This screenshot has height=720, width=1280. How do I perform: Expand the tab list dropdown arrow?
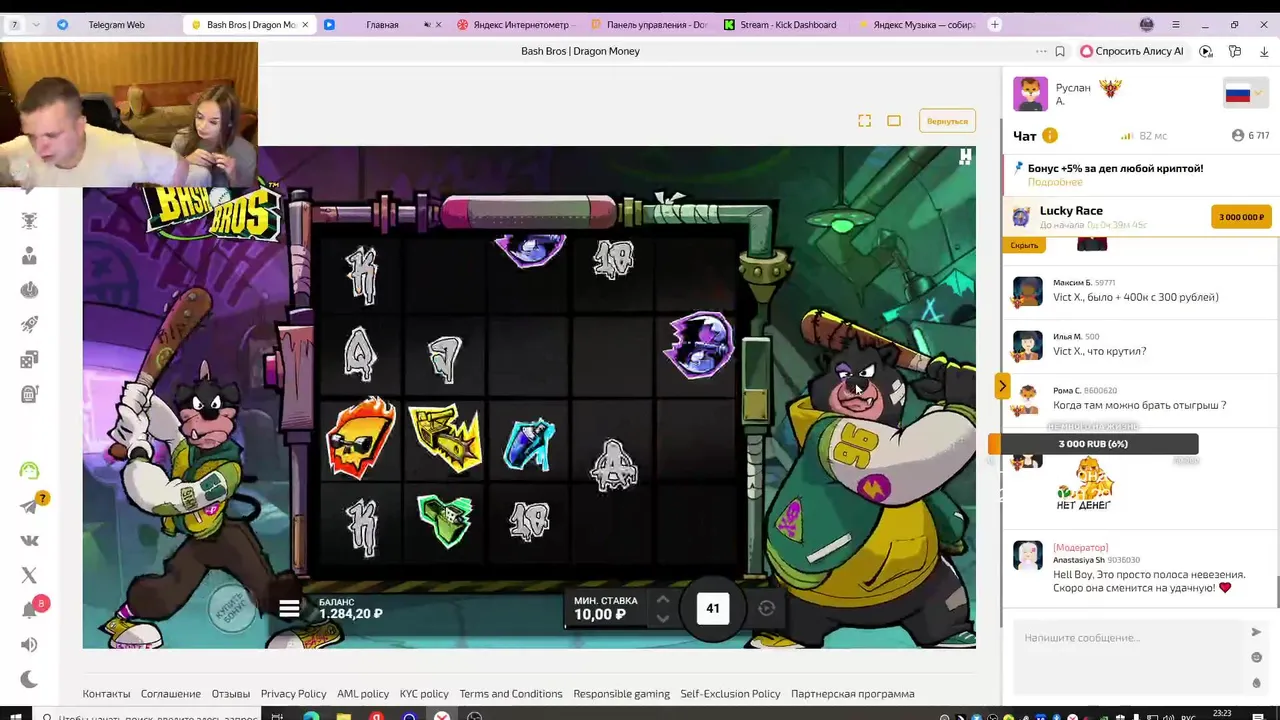click(35, 25)
